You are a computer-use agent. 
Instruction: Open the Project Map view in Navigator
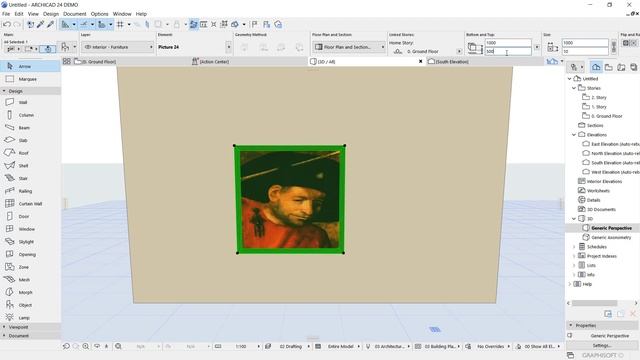[x=596, y=67]
